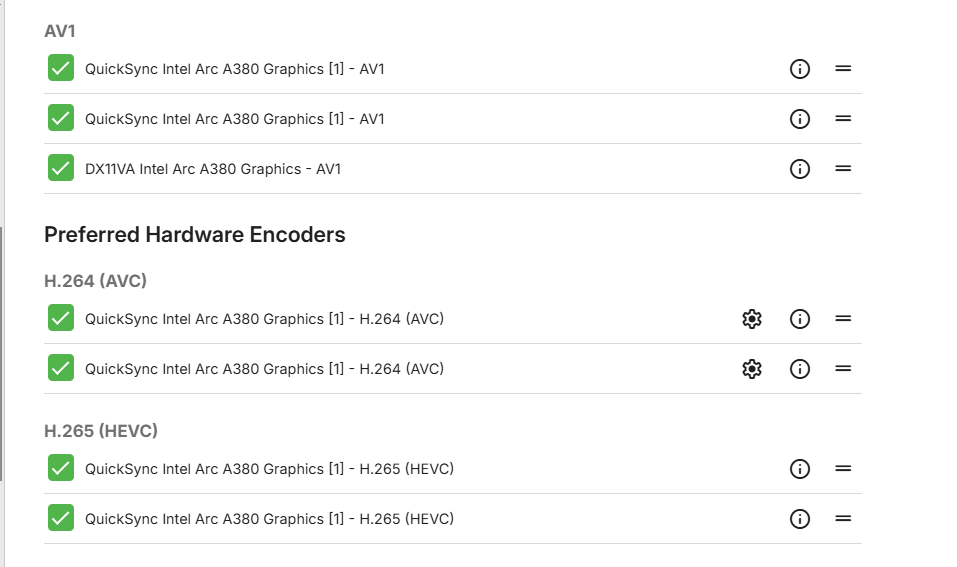Click drag handle of first H.265 encoder
957x567 pixels.
coord(843,469)
